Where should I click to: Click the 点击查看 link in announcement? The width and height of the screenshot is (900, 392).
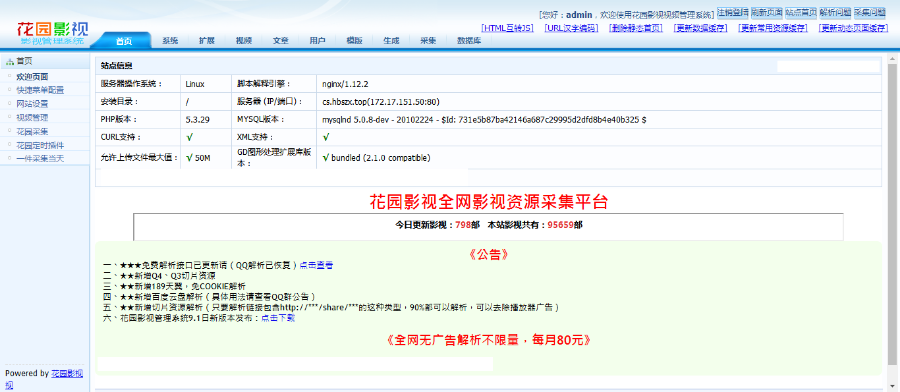[x=316, y=265]
